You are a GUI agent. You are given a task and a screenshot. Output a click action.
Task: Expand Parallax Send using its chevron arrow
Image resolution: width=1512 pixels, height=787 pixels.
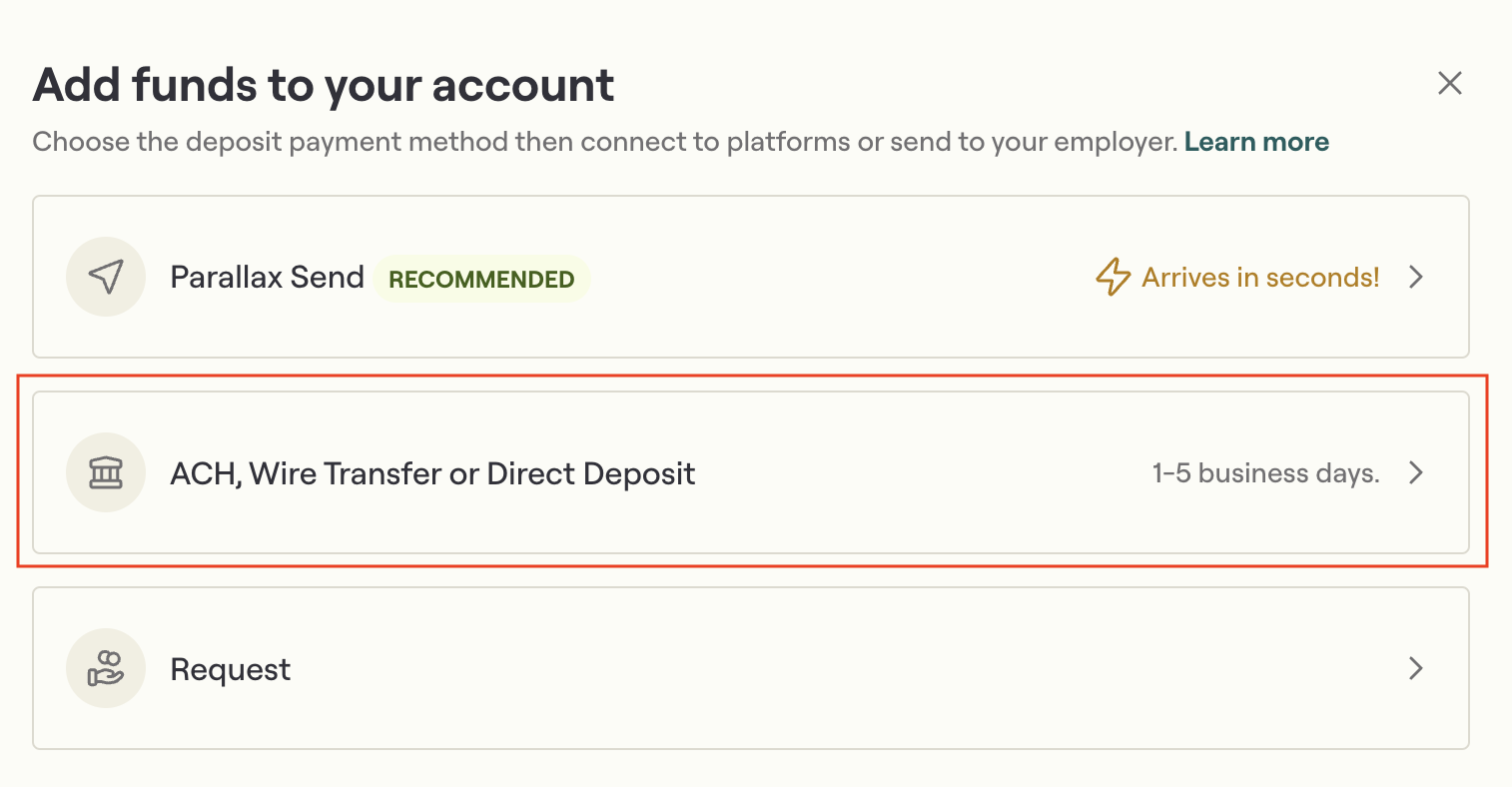[x=1415, y=277]
